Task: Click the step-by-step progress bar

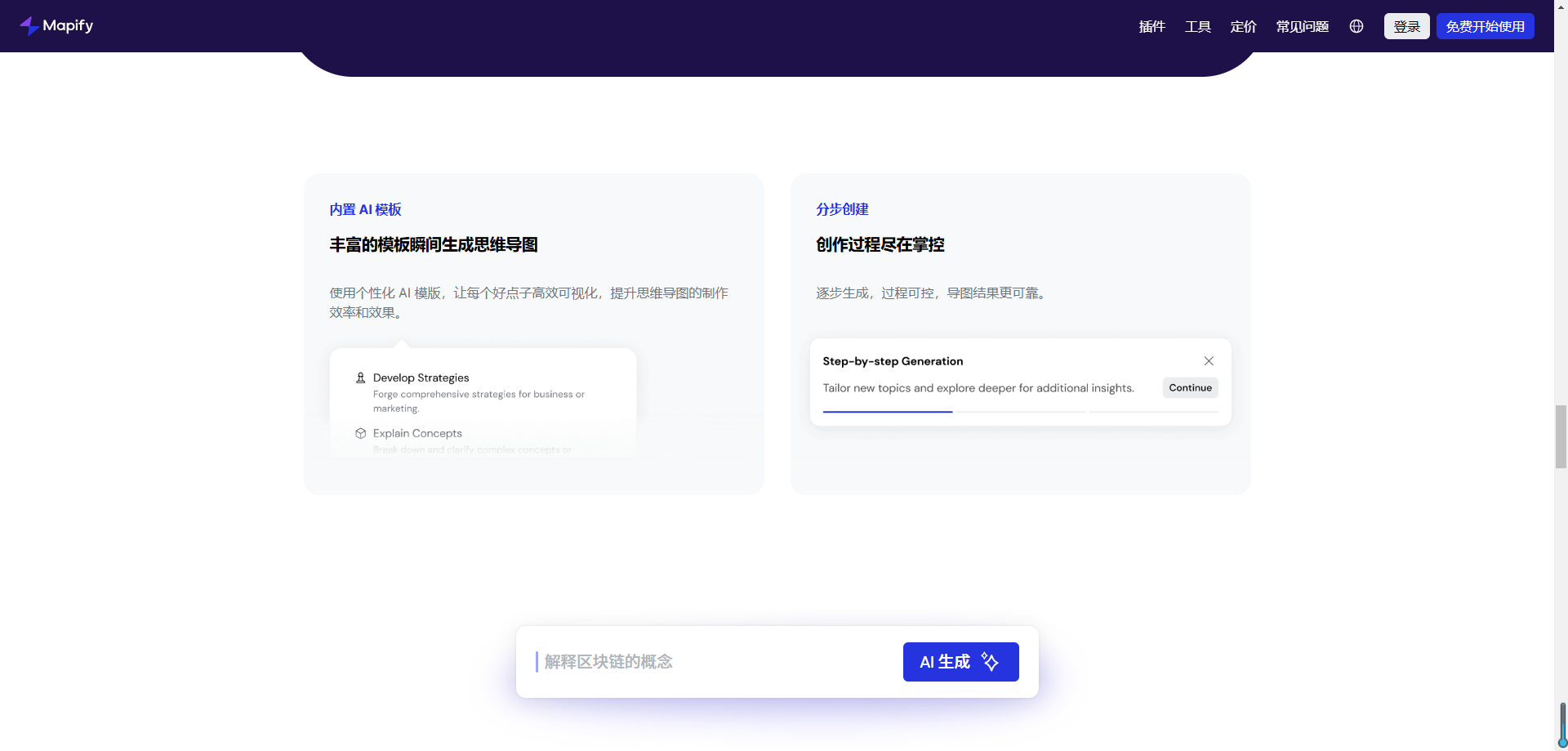Action: pyautogui.click(x=1020, y=412)
